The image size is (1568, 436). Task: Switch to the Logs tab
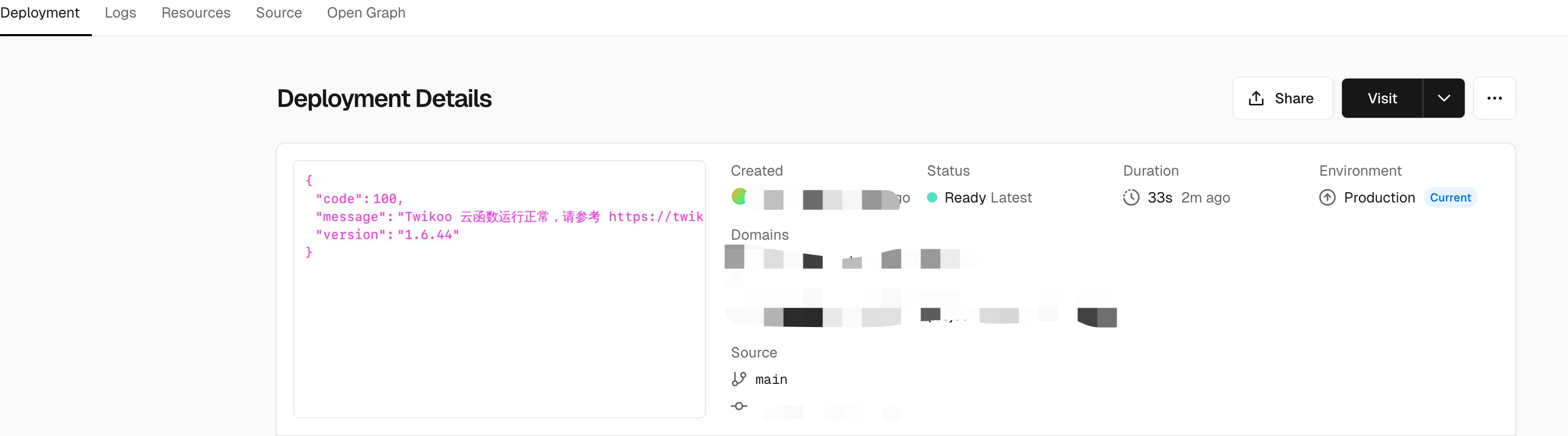(121, 13)
